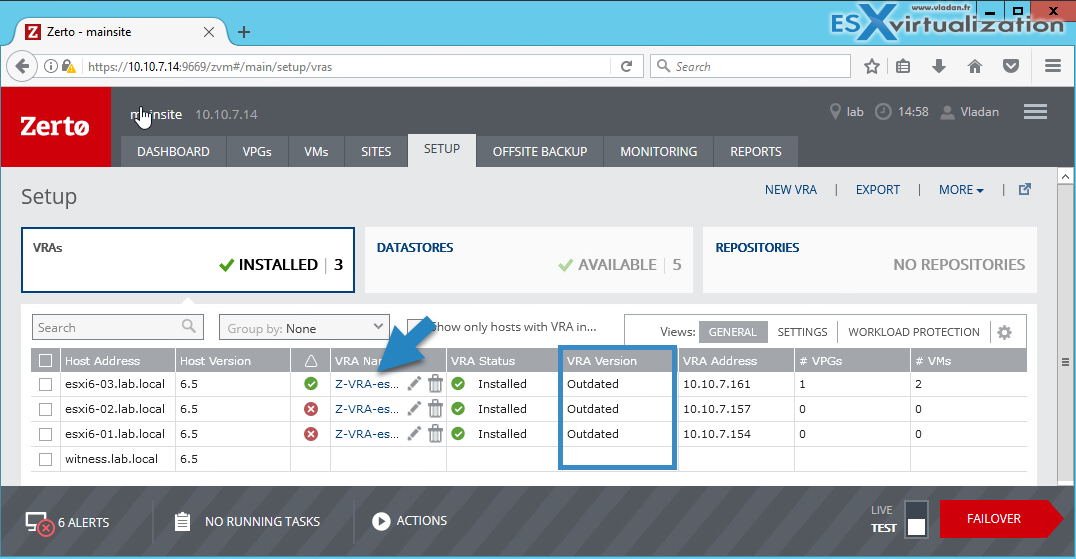Screen dimensions: 1076x559
Task: Switch to the VPGs tab
Action: click(257, 152)
